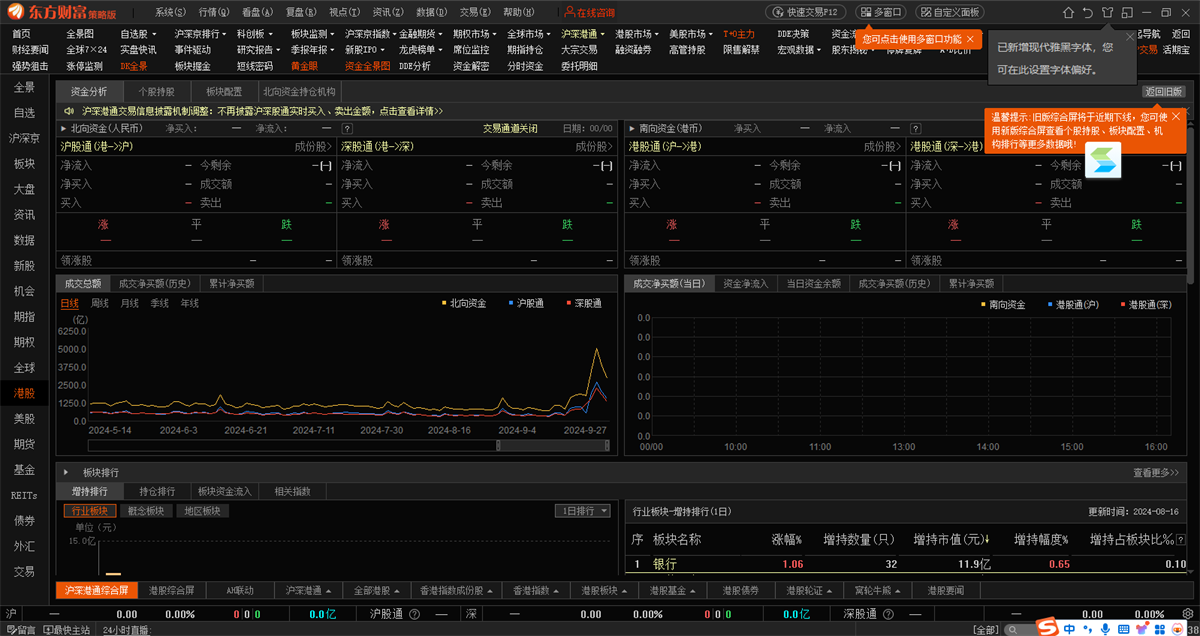The image size is (1200, 636).
Task: Select the 持仓排行 ranking tab
Action: pyautogui.click(x=156, y=491)
